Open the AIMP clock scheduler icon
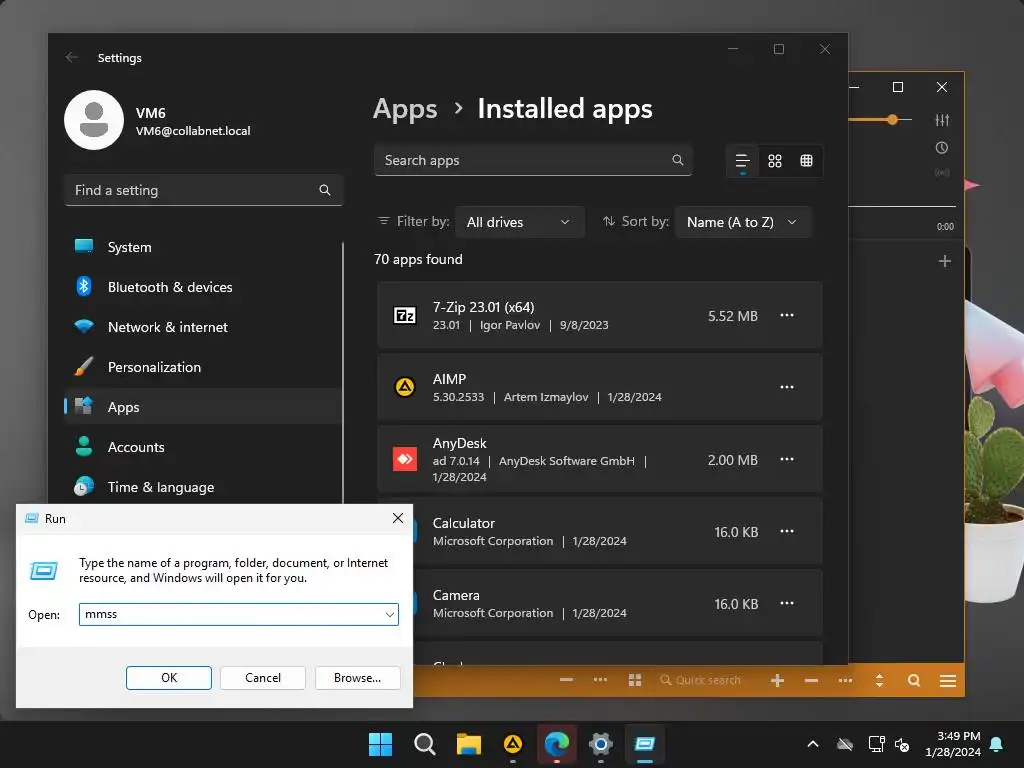The width and height of the screenshot is (1024, 768). coord(942,148)
